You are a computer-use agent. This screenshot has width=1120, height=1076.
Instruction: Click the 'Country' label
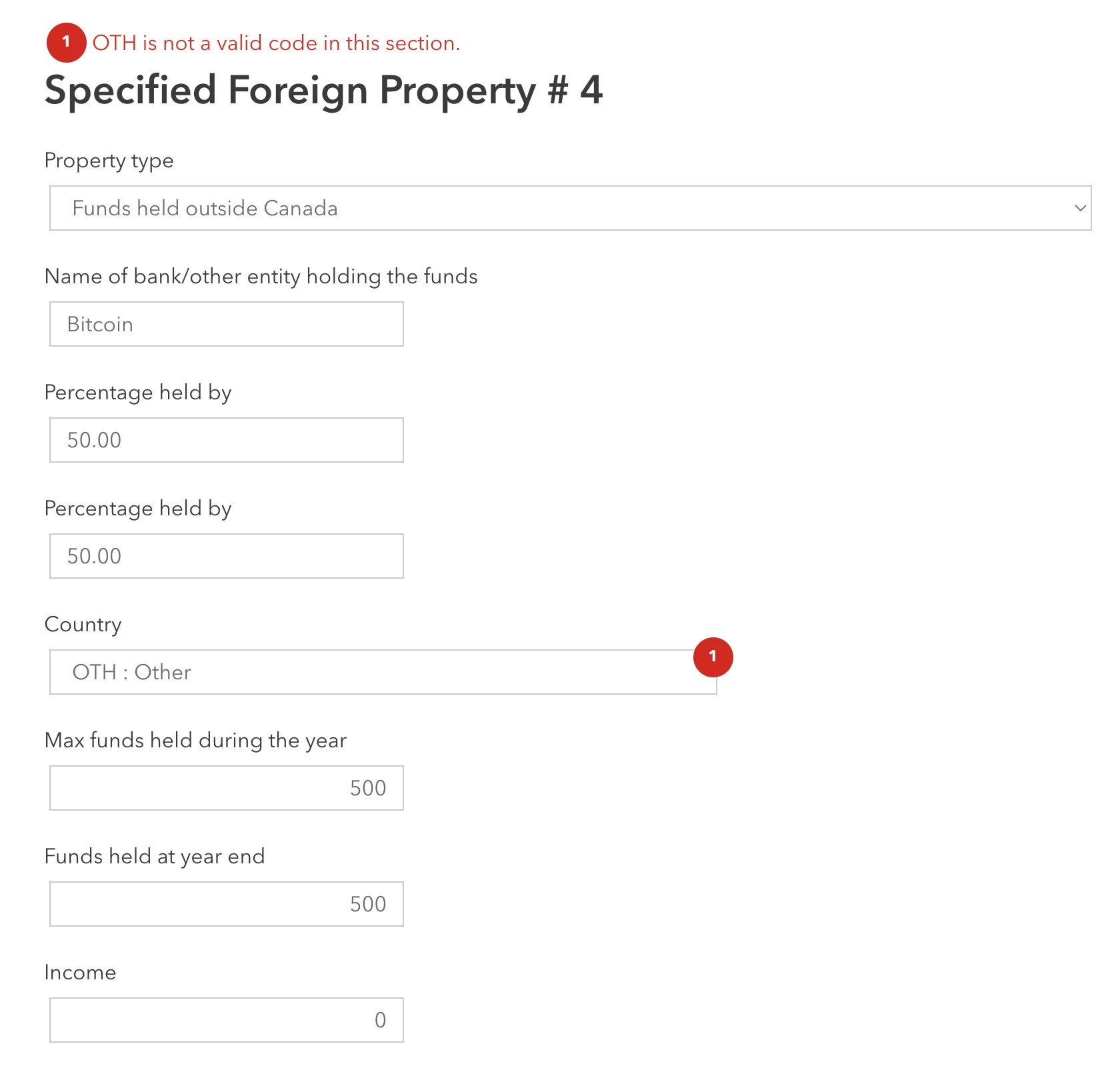click(x=83, y=625)
